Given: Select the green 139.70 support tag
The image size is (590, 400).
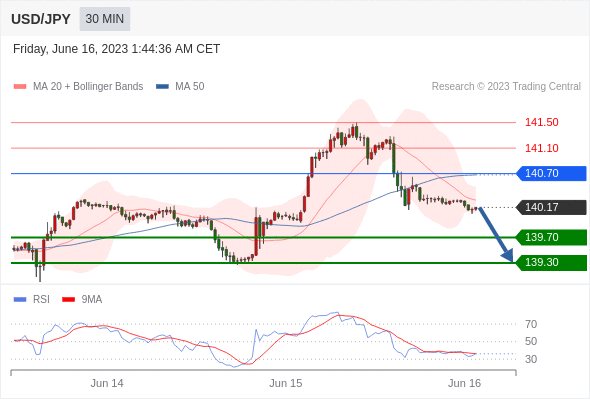Looking at the screenshot, I should 552,237.
